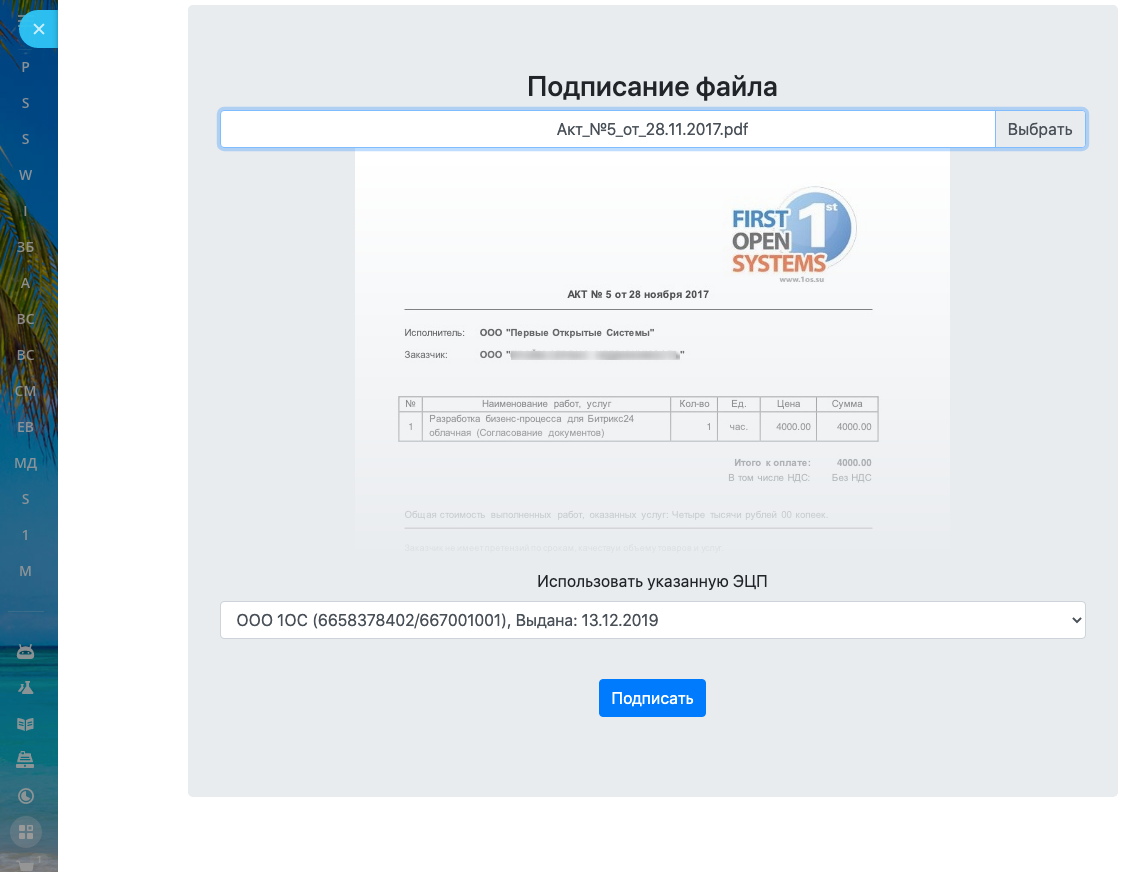Viewport: 1143px width, 872px height.
Task: Select the EB item in left sidebar
Action: (26, 427)
